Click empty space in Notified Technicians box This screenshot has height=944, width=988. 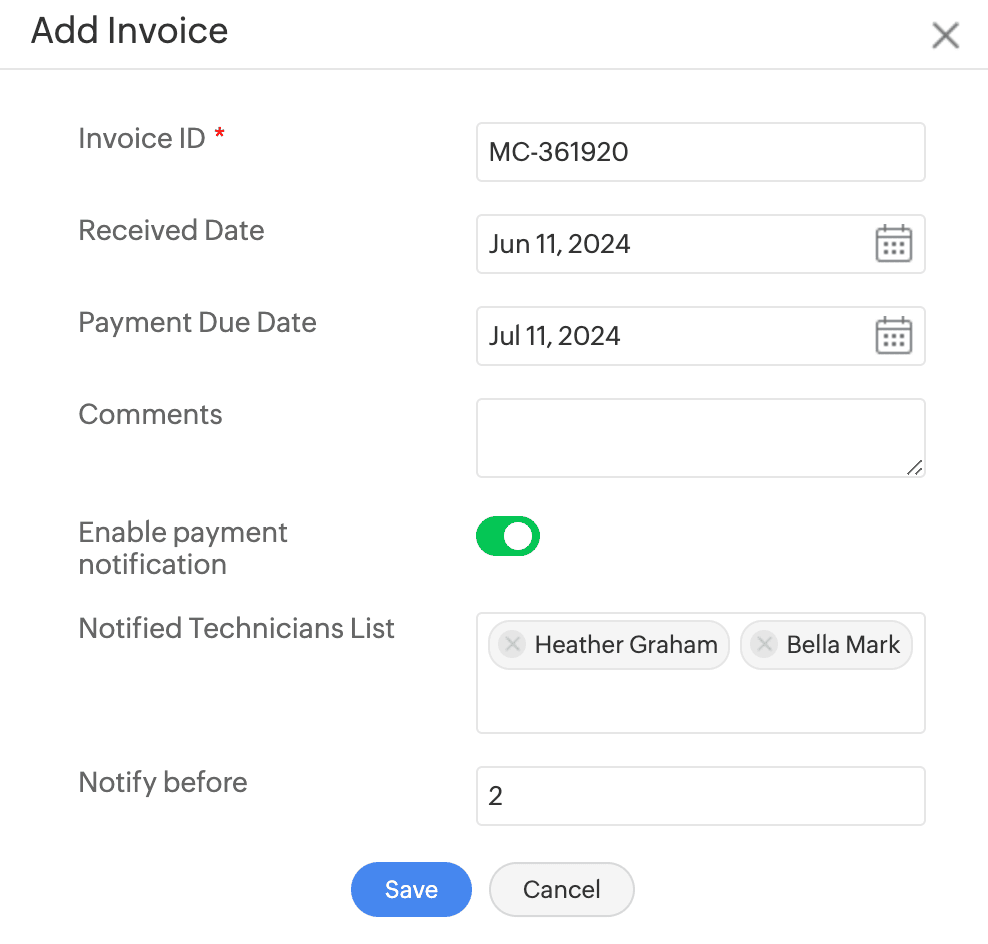point(700,702)
